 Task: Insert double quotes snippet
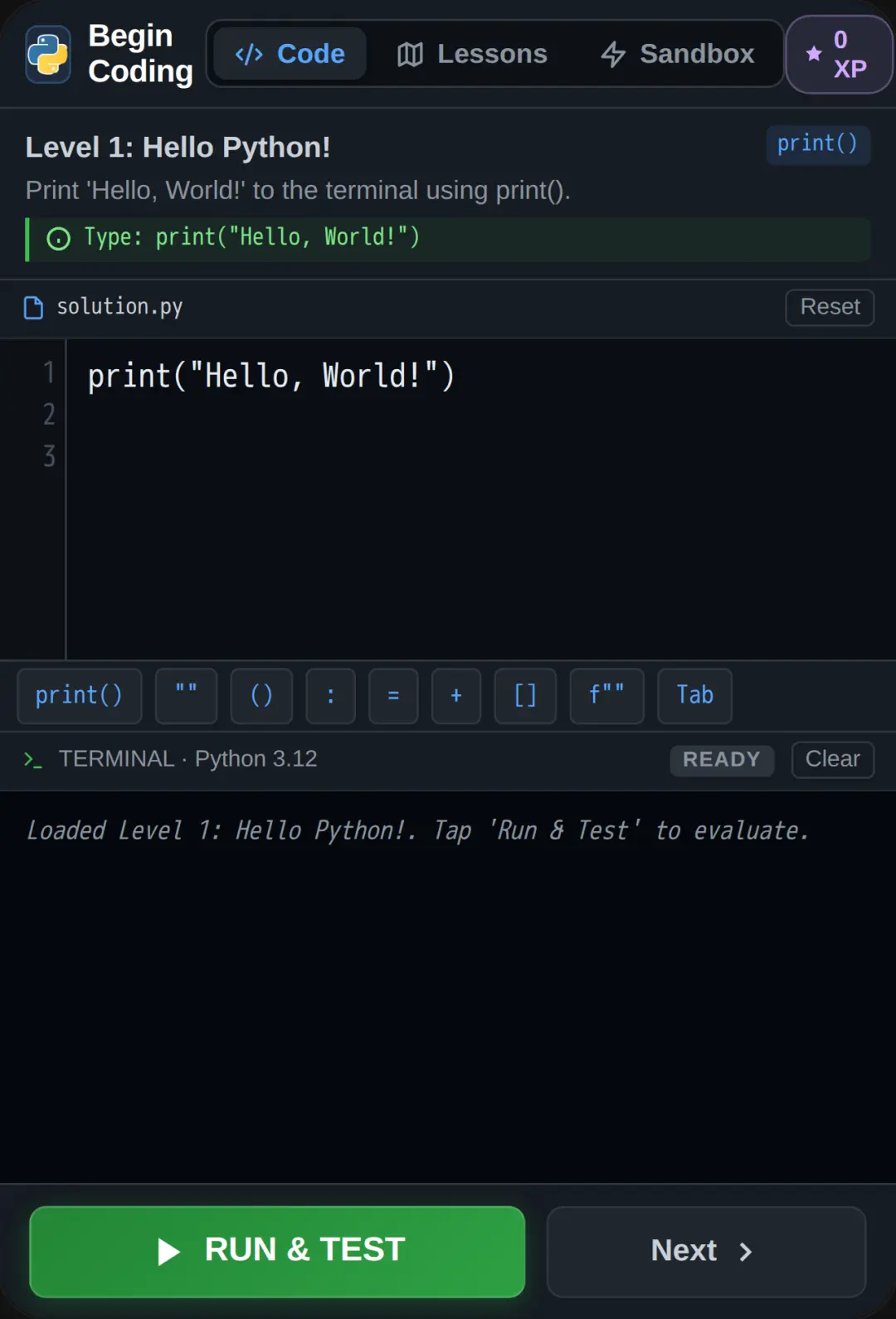187,695
